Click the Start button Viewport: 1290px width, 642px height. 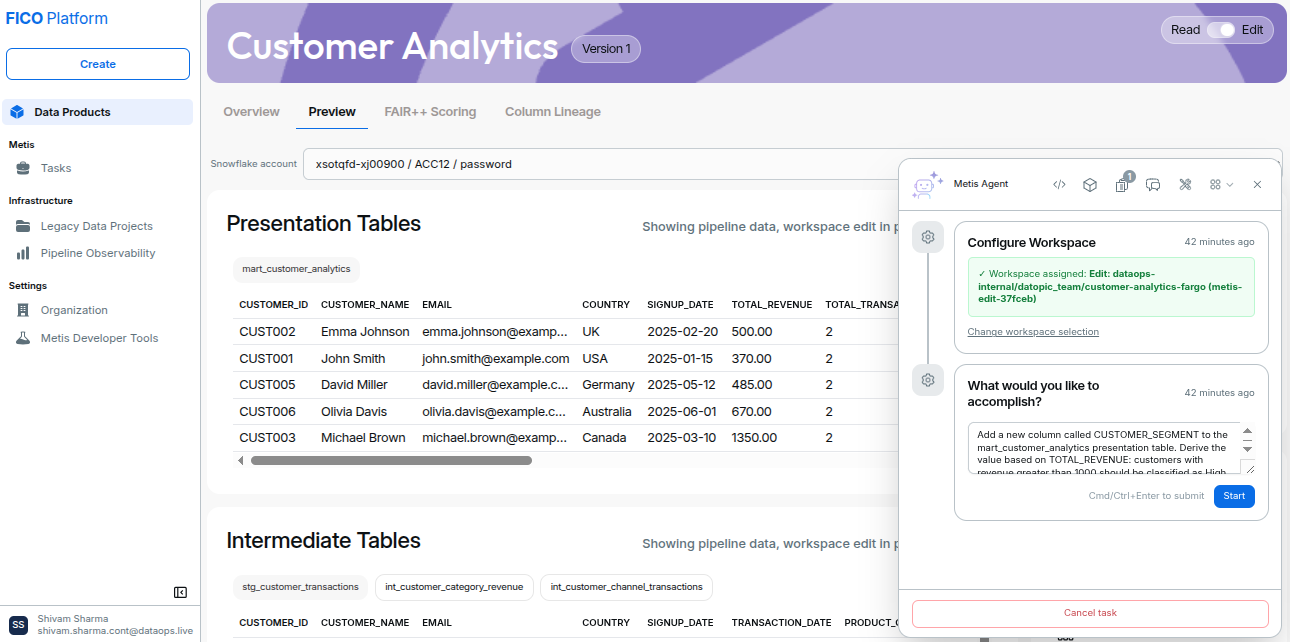(1234, 496)
